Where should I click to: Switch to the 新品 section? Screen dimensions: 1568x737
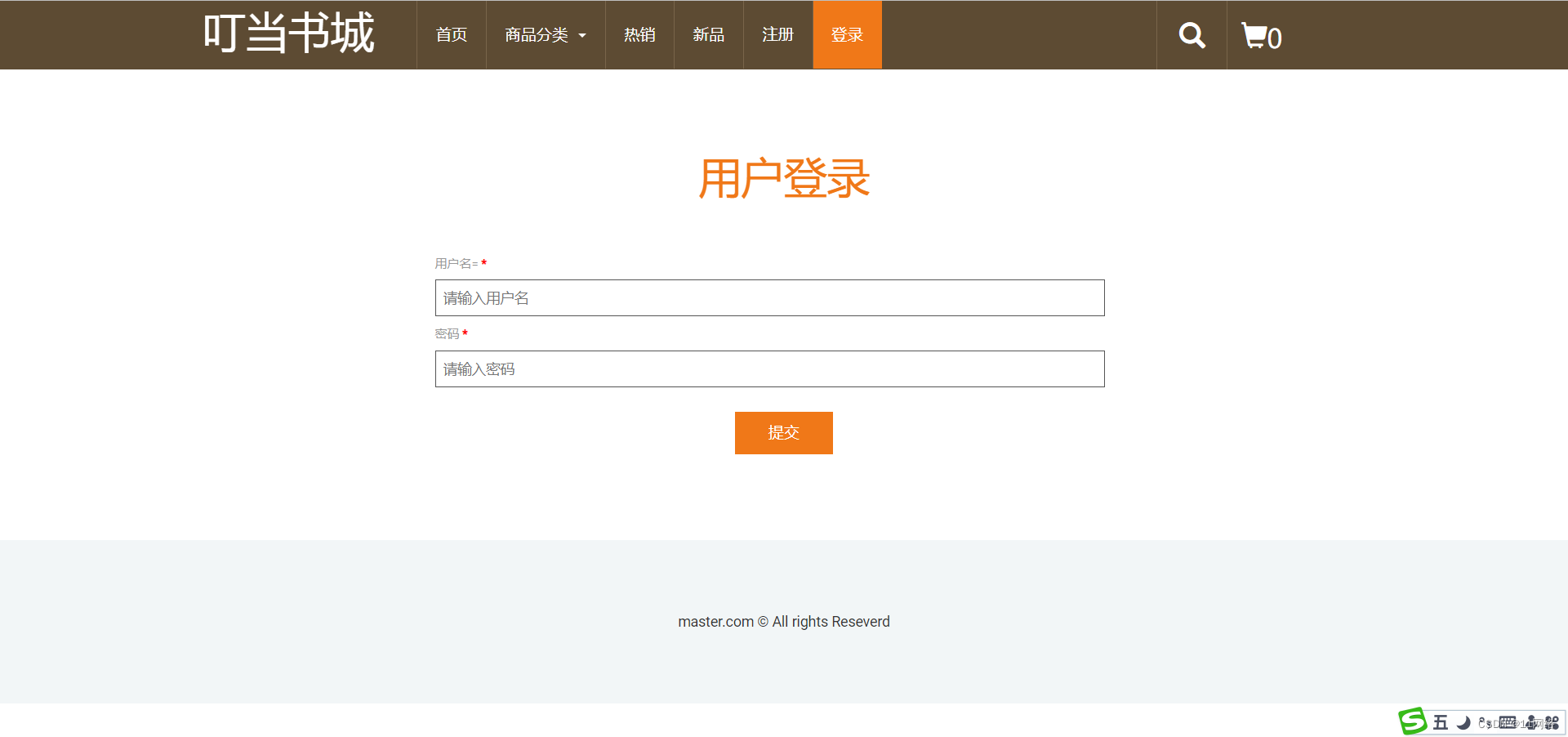click(708, 34)
